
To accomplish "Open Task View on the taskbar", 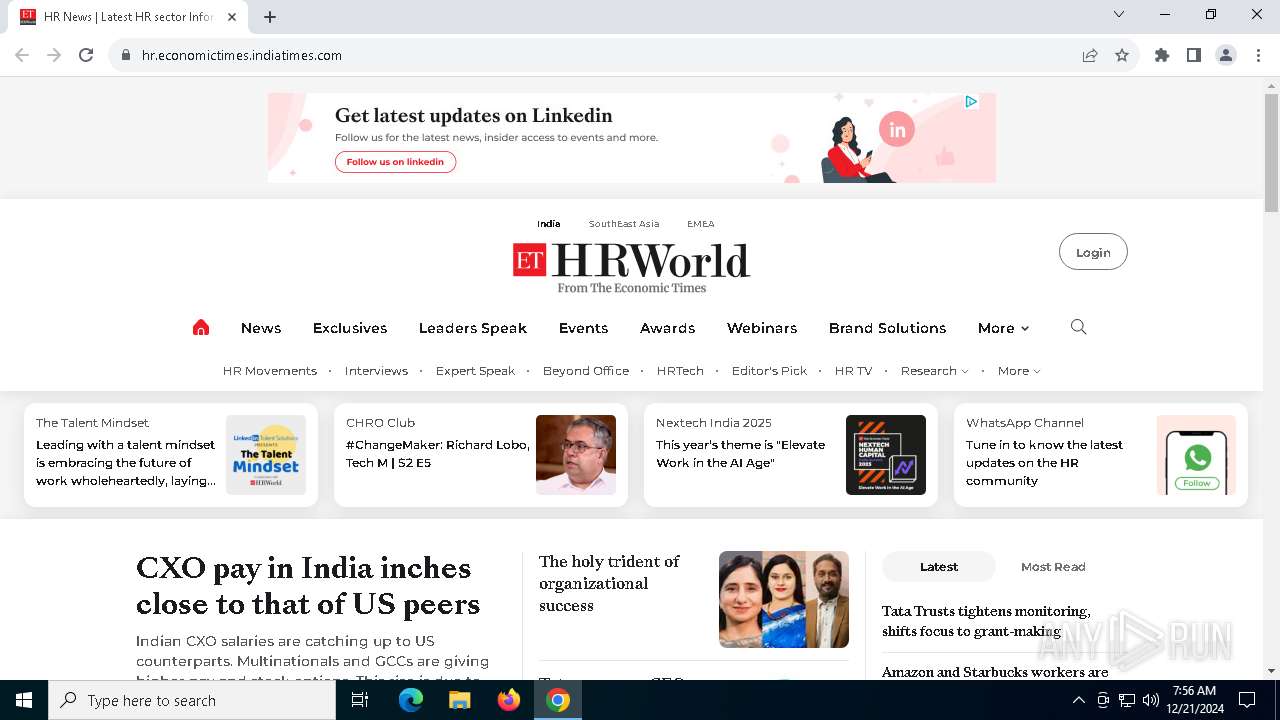I will tap(360, 700).
